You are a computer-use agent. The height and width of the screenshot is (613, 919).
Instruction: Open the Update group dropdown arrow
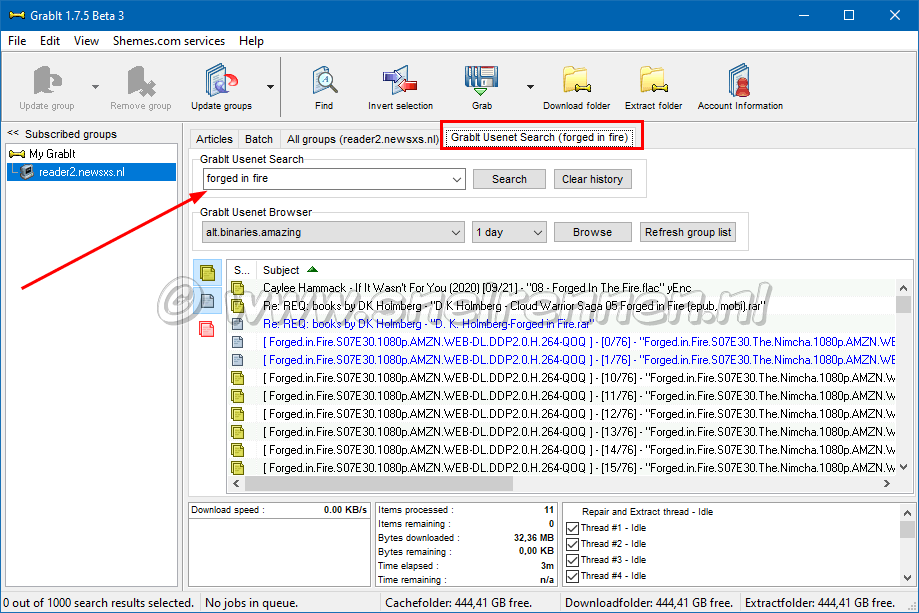pyautogui.click(x=96, y=87)
